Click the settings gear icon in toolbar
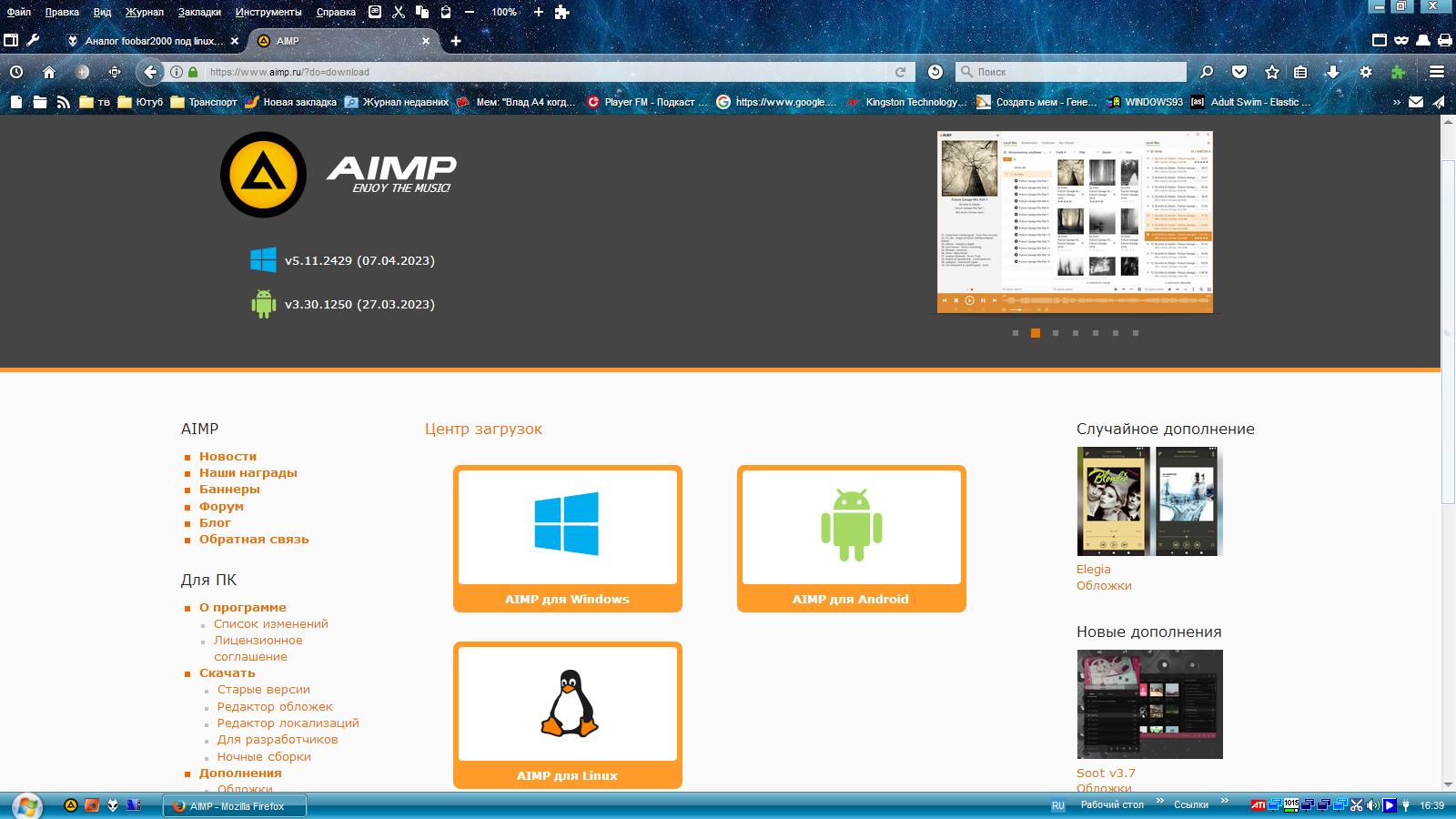 pos(1366,72)
